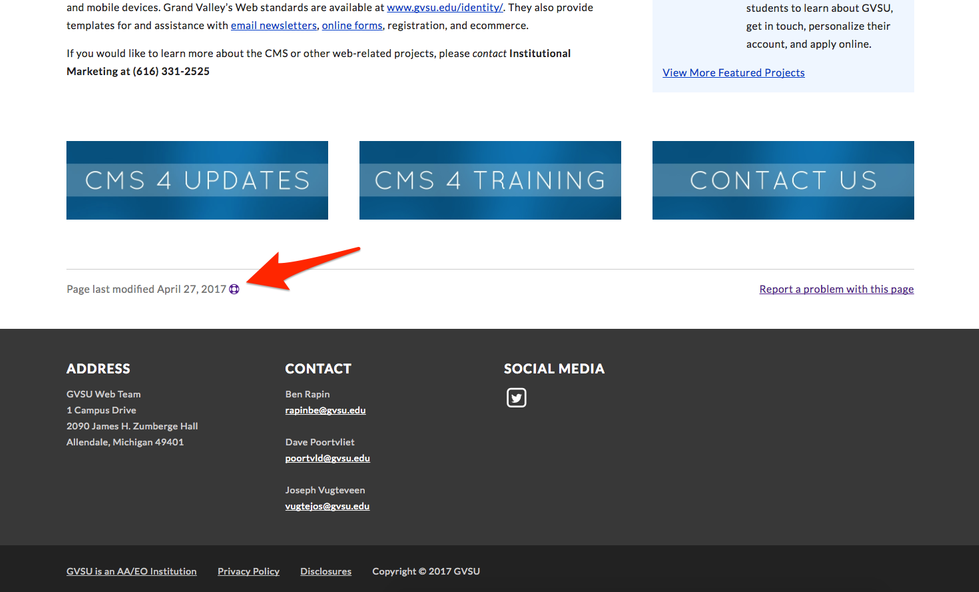Follow the online forms link
Viewport: 979px width, 592px height.
coord(352,25)
